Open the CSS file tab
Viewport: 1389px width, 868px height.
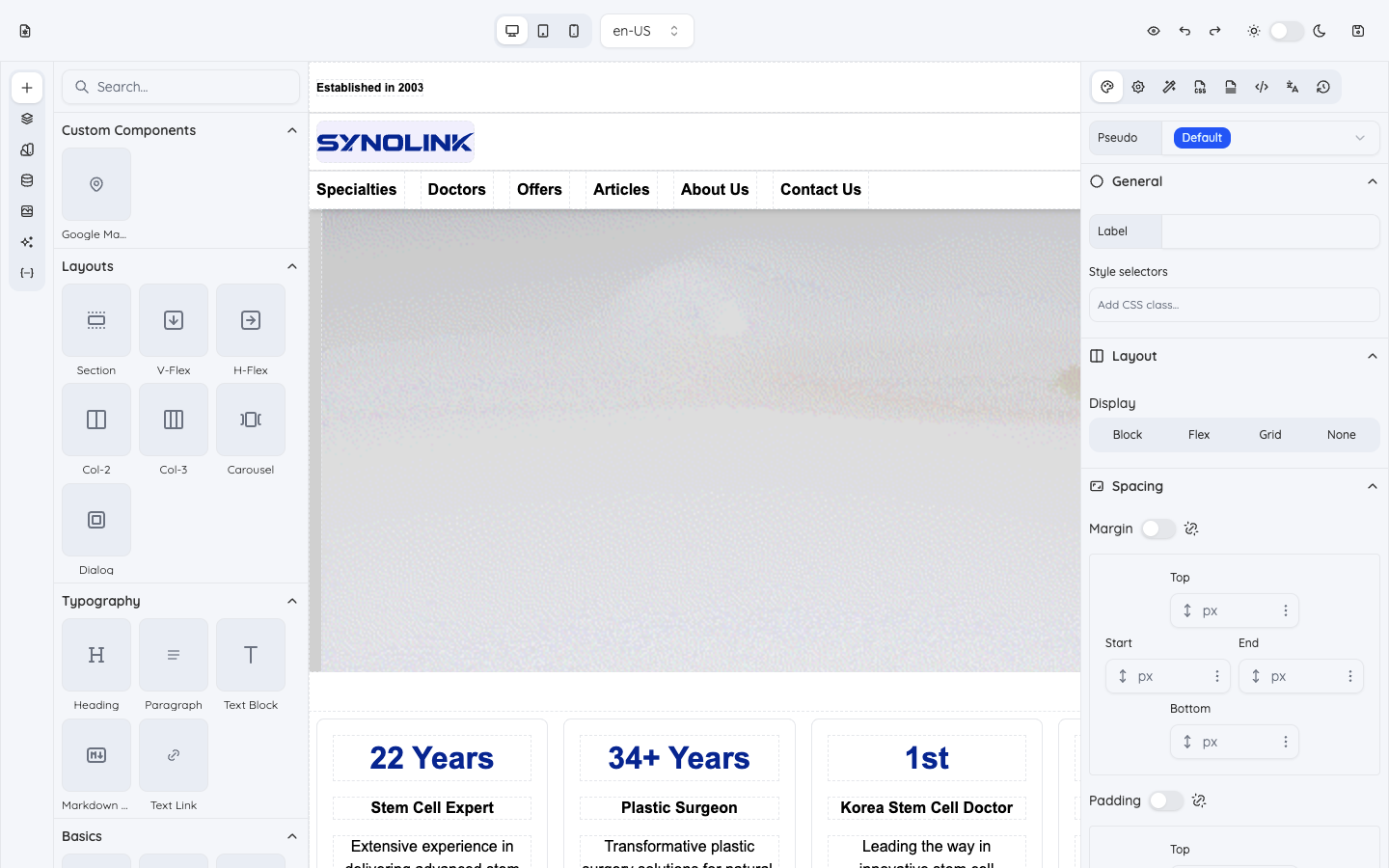pyautogui.click(x=1200, y=87)
